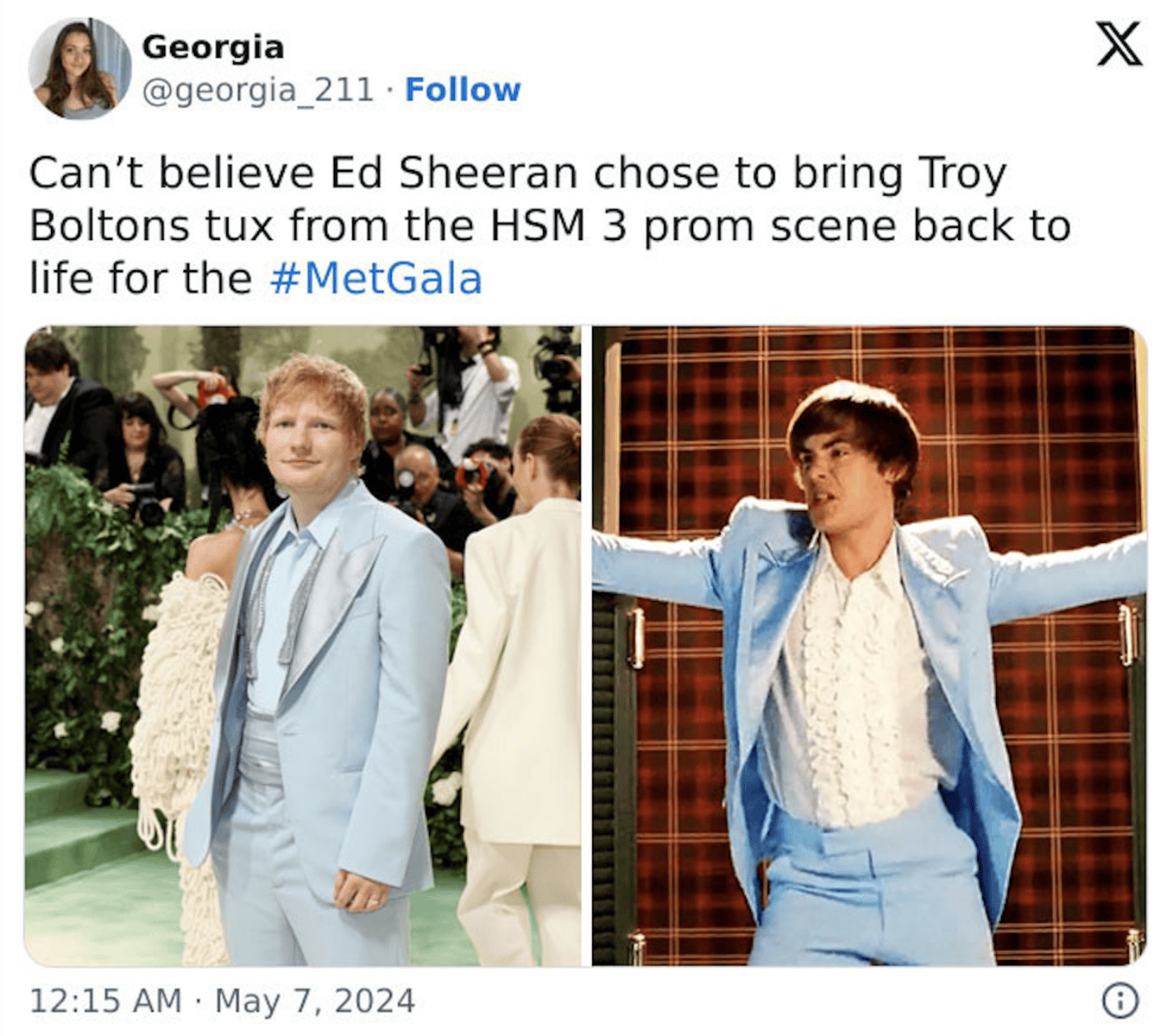Image resolution: width=1173 pixels, height=1036 pixels.
Task: Click the words "Troy" in the tweet text
Action: click(x=962, y=174)
